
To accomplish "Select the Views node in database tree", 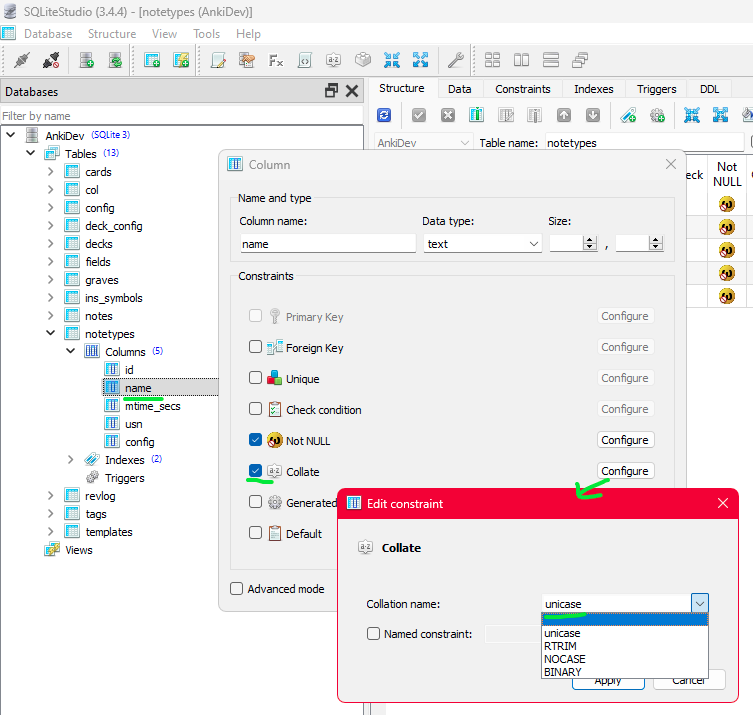I will pyautogui.click(x=79, y=550).
